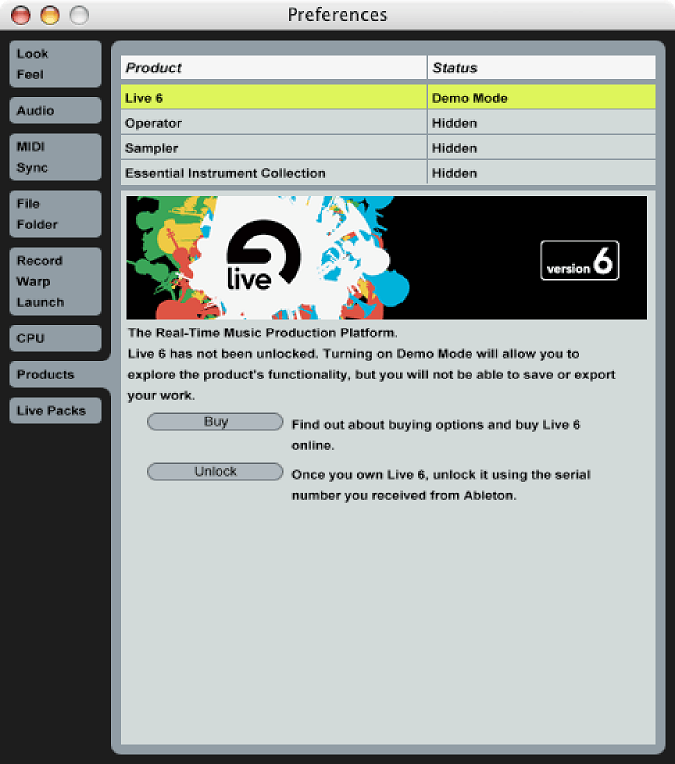Close the Preferences window with the red button

tap(20, 15)
